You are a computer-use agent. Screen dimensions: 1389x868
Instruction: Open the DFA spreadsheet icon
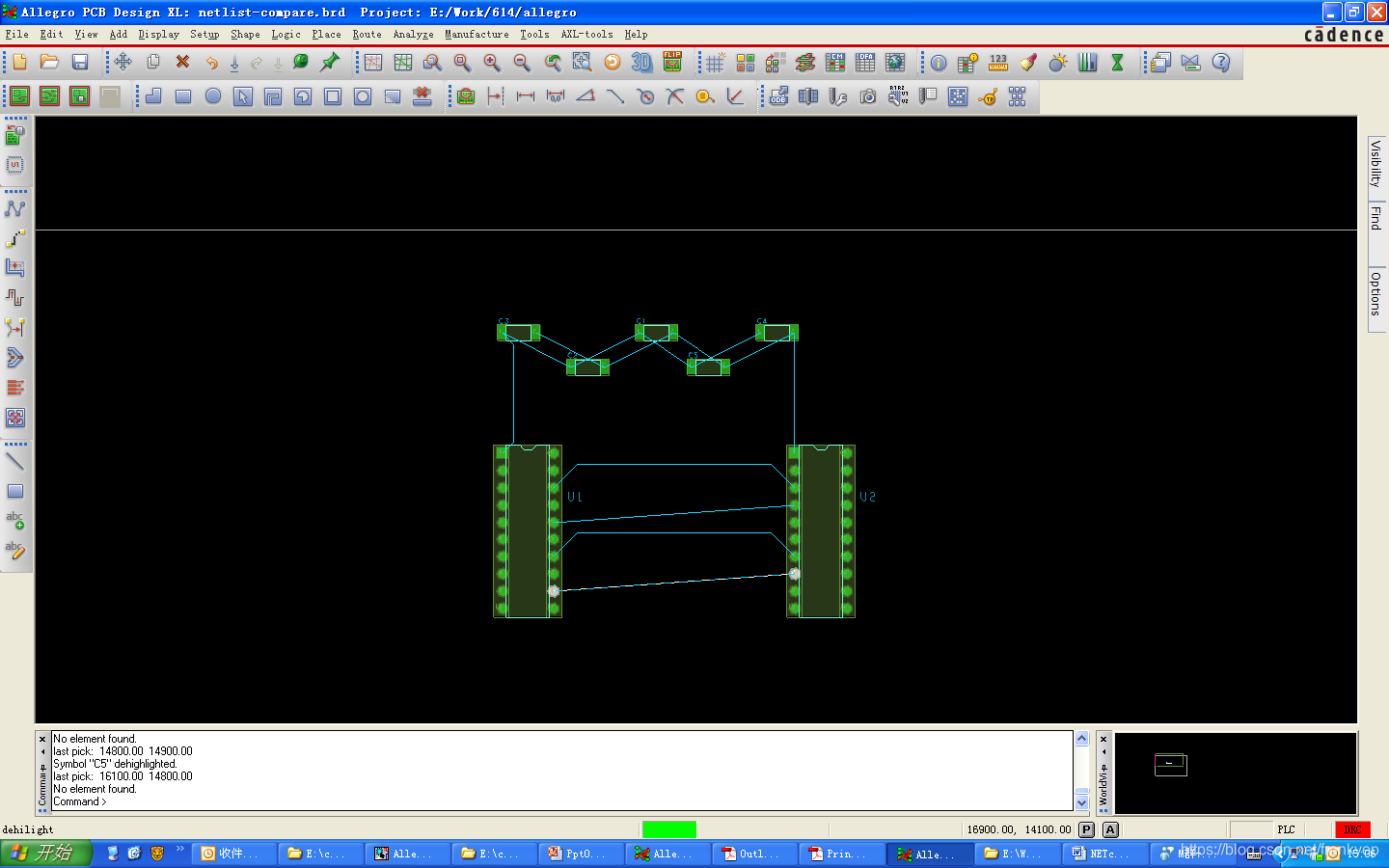[865, 63]
